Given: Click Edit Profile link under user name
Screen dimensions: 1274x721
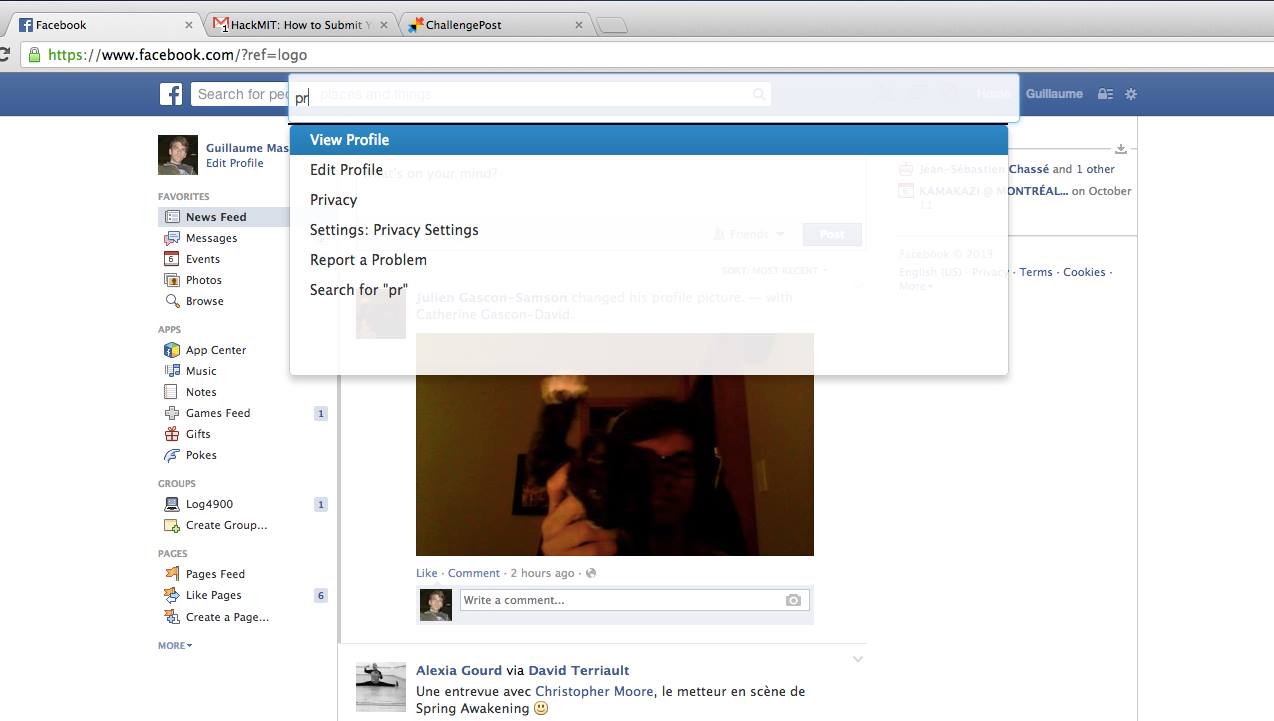Looking at the screenshot, I should [x=235, y=163].
